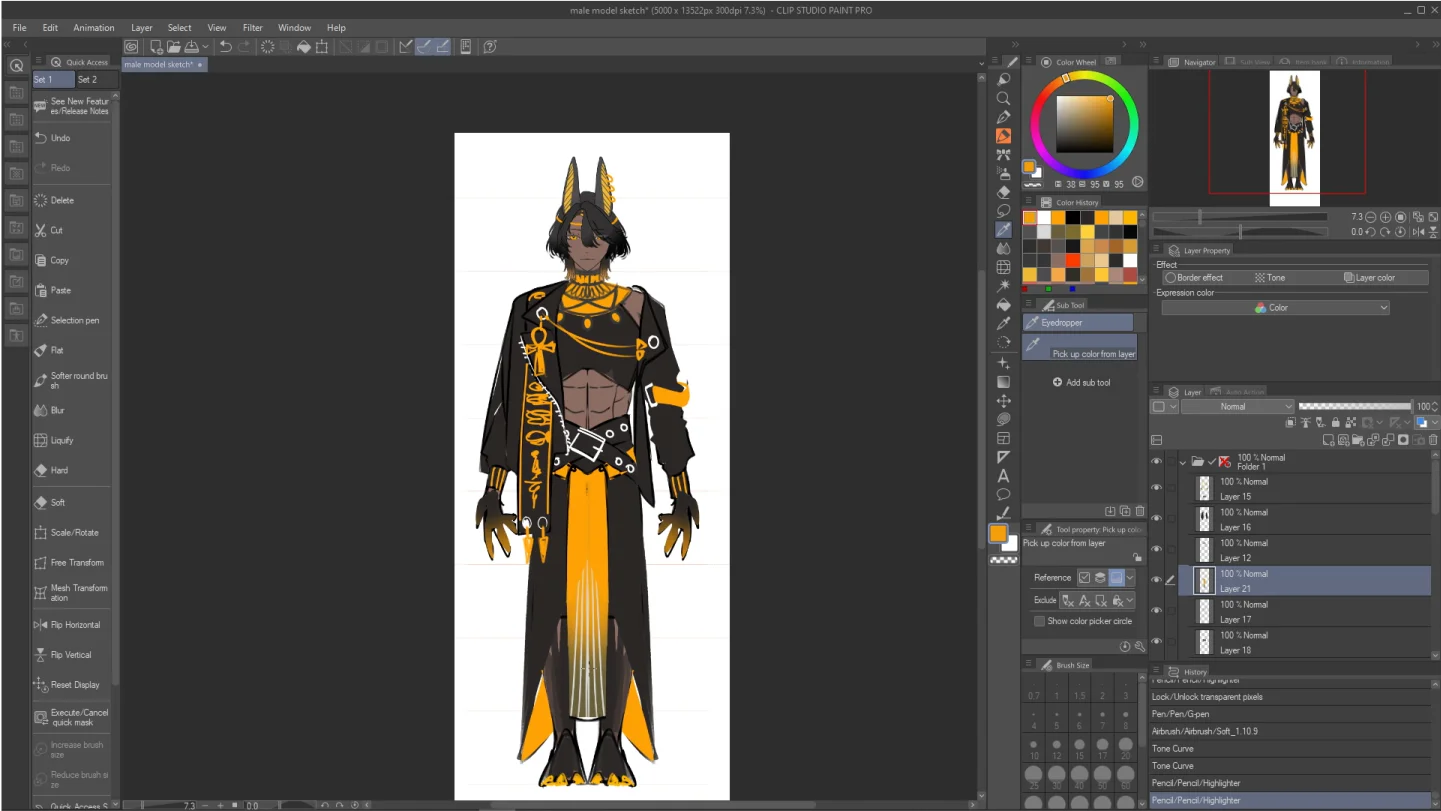Switch to the male model sketch document tab
The height and width of the screenshot is (811, 1441).
(164, 64)
